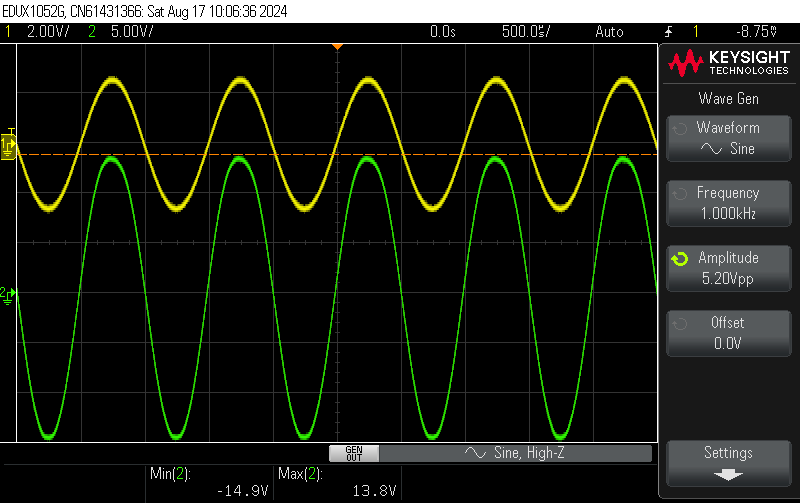This screenshot has height=503, width=800.
Task: Select the Frequency 1.000kHz softkey
Action: tap(728, 203)
